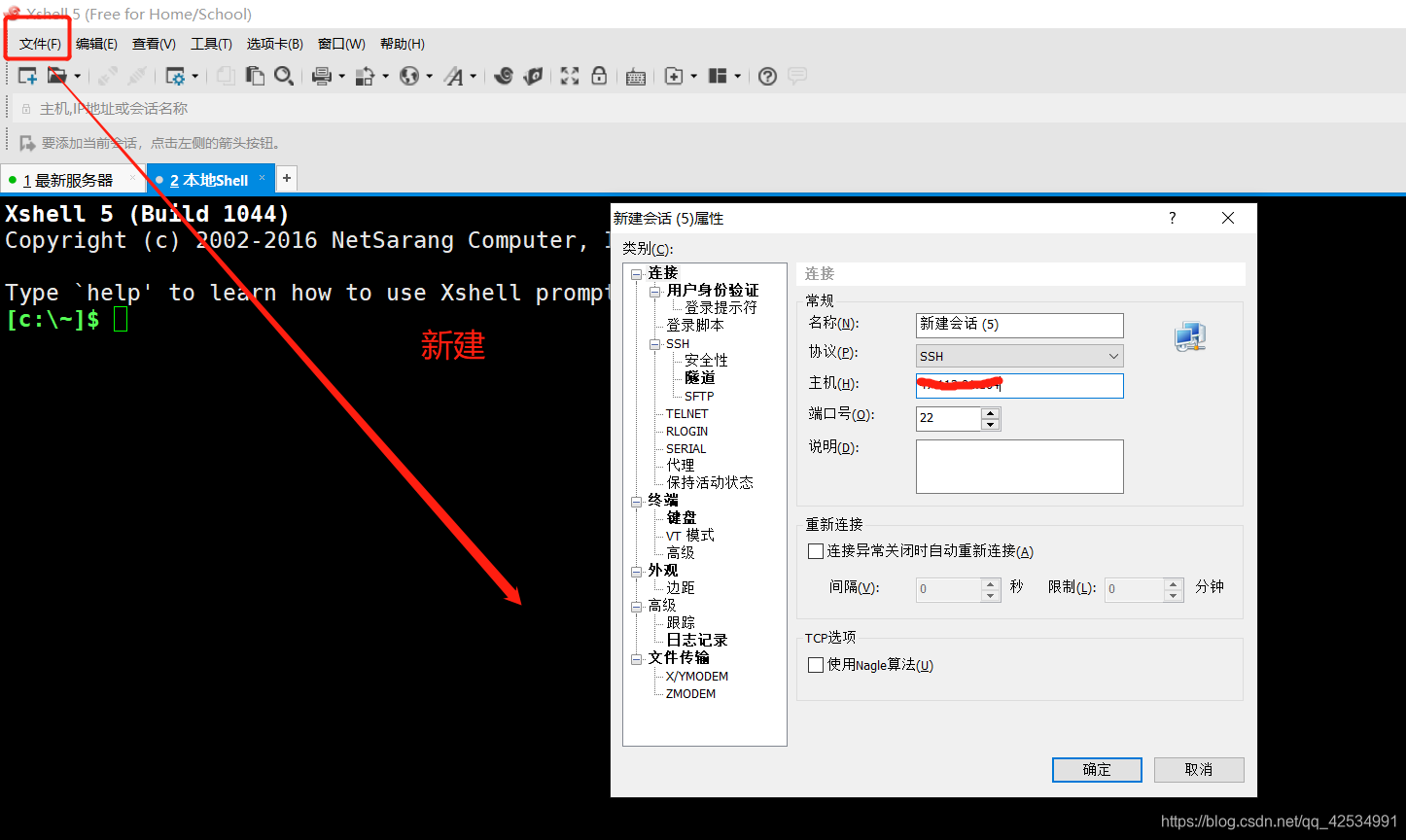Click the 说明 description text area
Viewport: 1406px width, 840px height.
[1020, 467]
